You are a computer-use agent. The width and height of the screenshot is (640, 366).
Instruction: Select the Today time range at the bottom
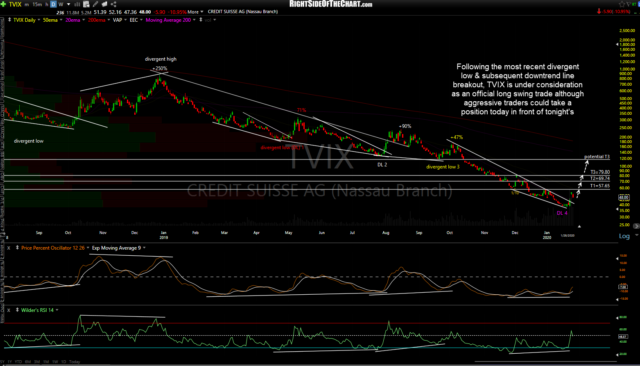tap(75, 362)
